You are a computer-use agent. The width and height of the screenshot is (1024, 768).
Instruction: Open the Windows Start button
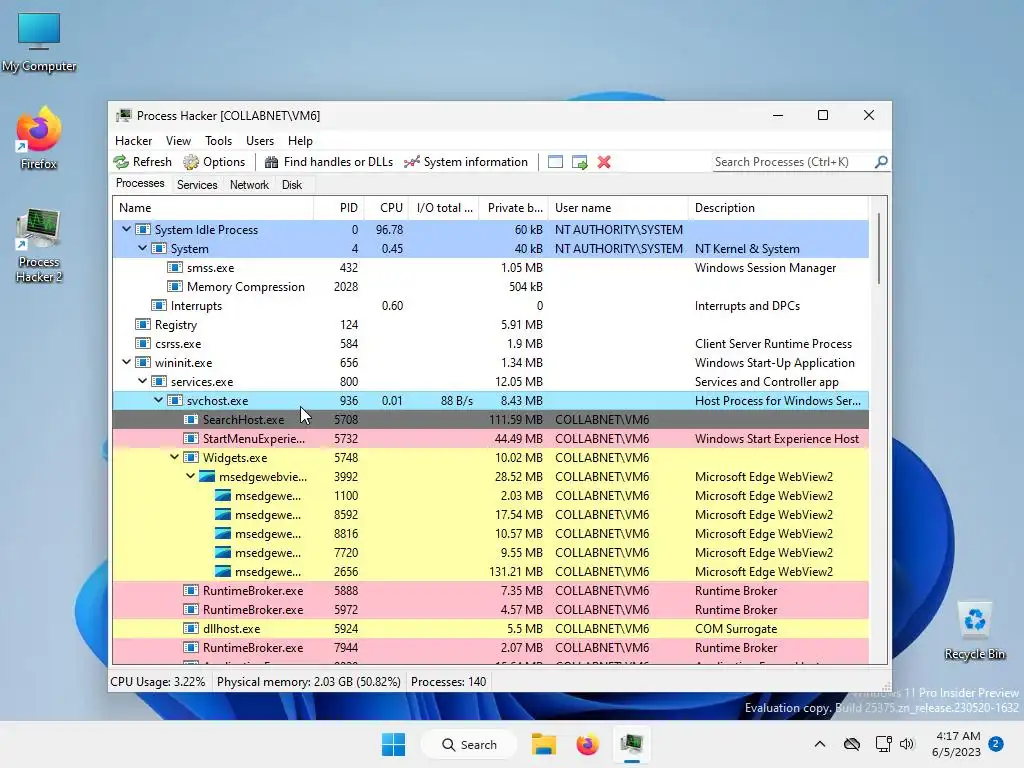point(393,744)
